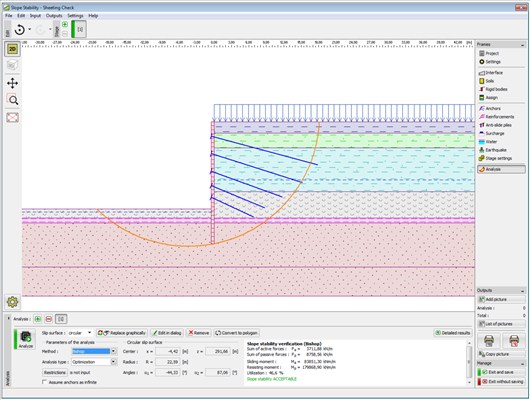This screenshot has height=400, width=530.
Task: Activate the pan move arrows tool
Action: [13, 83]
